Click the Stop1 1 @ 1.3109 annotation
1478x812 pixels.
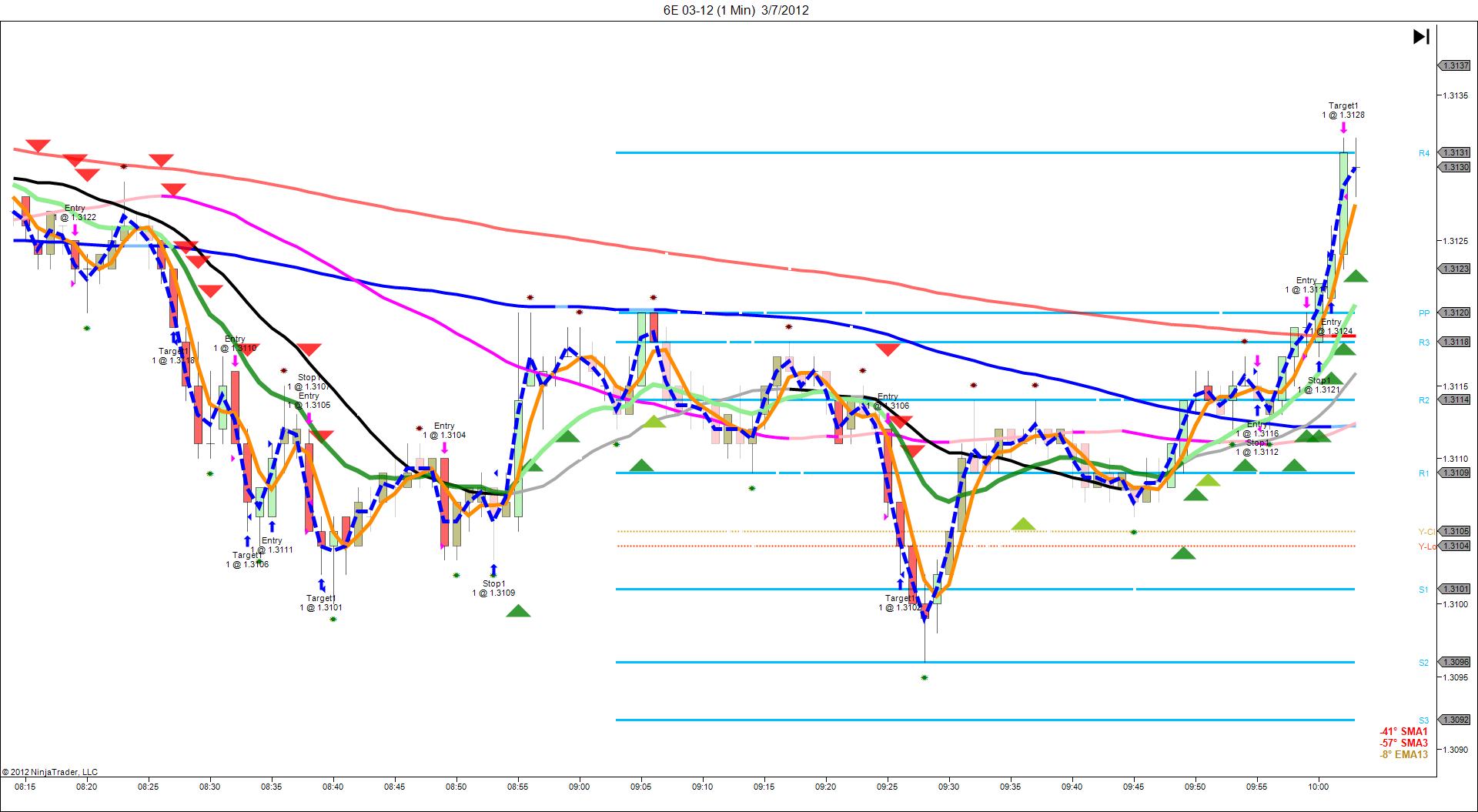click(493, 588)
